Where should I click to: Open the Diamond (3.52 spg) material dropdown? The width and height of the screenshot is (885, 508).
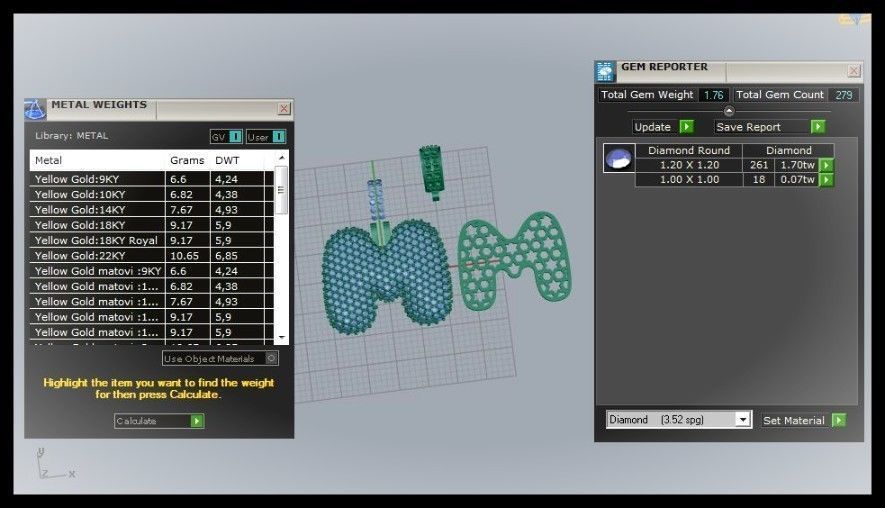[x=743, y=419]
